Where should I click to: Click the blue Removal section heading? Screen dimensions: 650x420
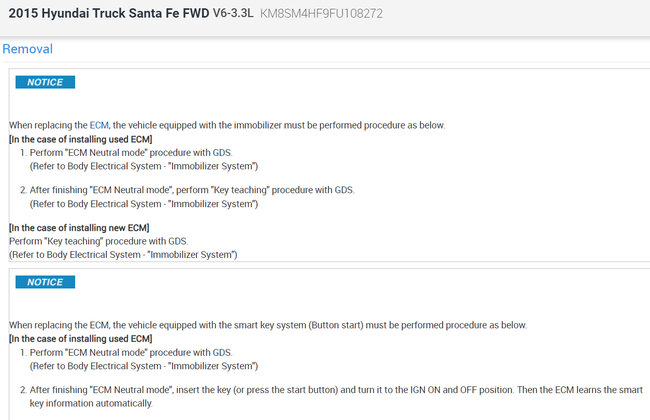pyautogui.click(x=27, y=49)
